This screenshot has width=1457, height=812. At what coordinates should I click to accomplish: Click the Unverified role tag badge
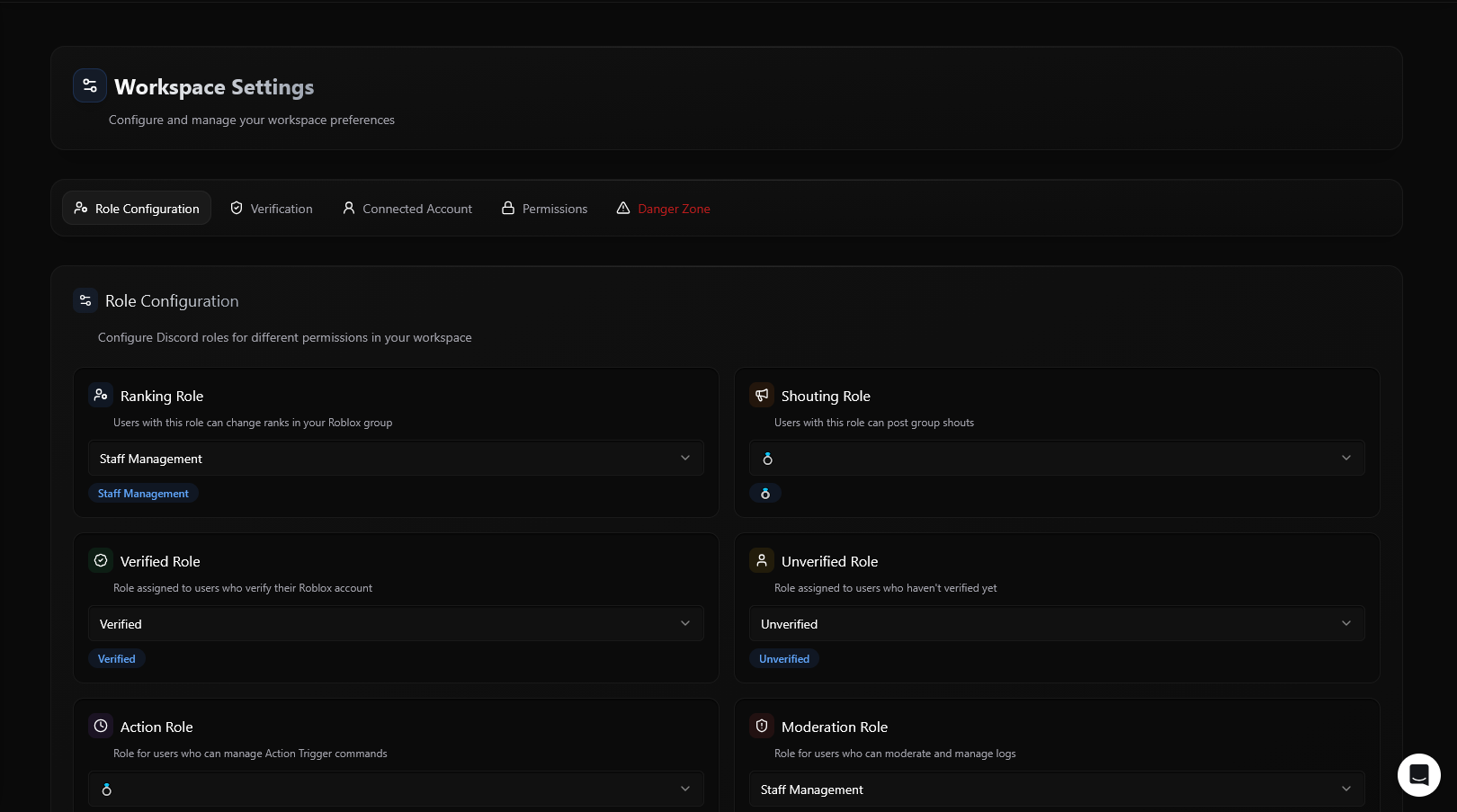tap(784, 659)
